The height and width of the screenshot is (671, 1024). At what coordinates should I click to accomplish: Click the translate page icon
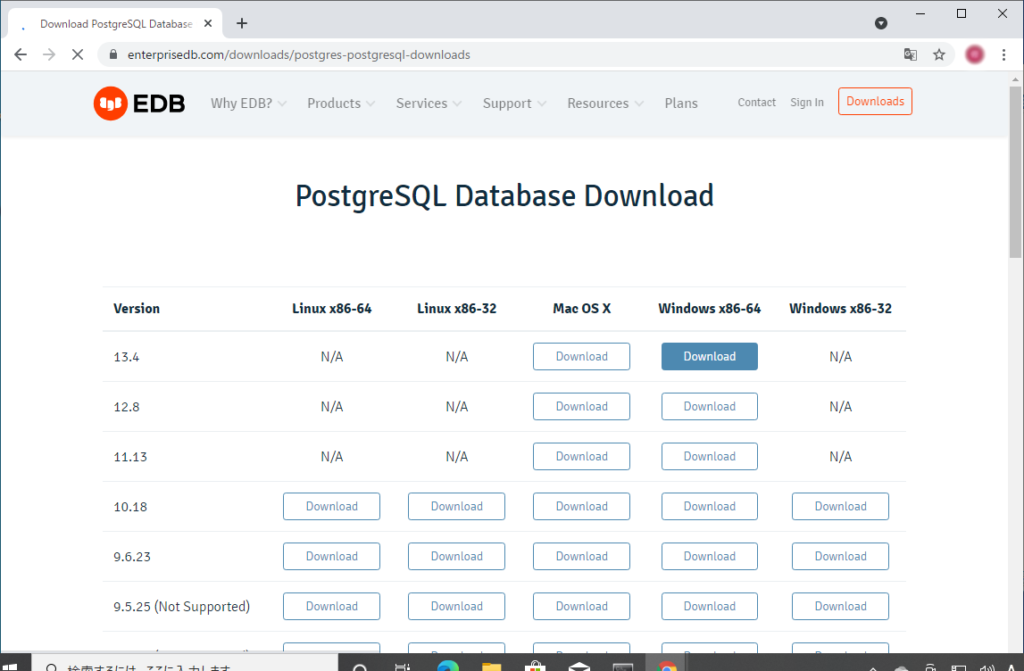click(x=910, y=55)
